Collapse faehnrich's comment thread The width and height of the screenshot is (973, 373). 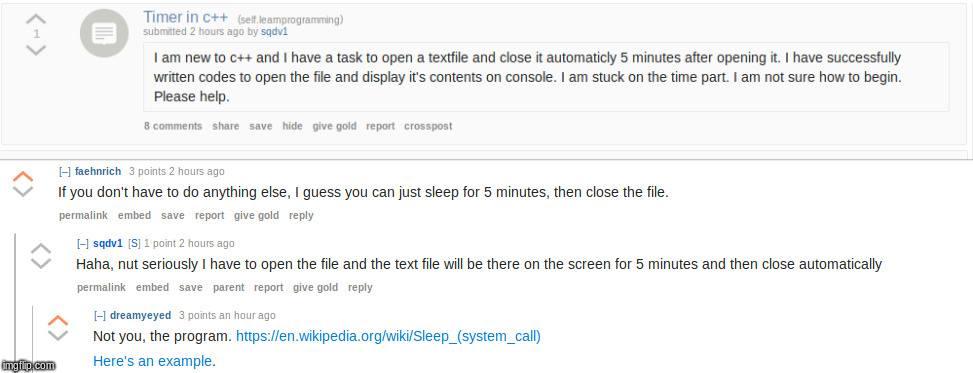[65, 171]
